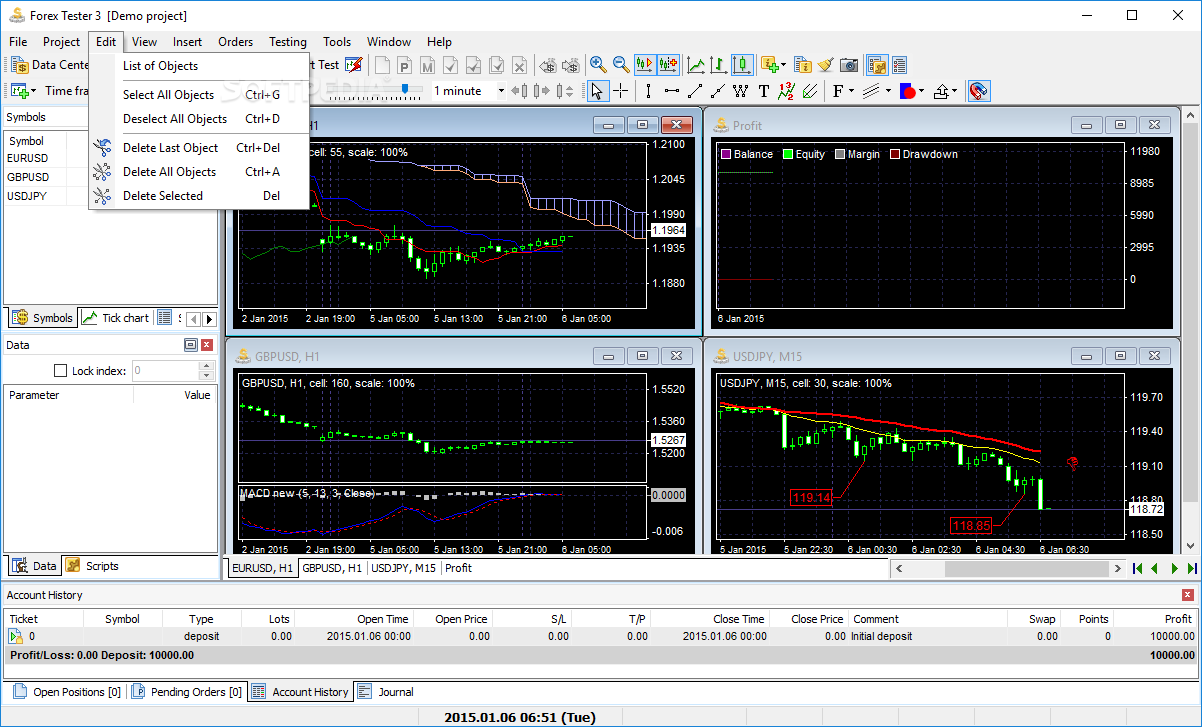Select the trend line drawing tool
This screenshot has height=727, width=1202.
coord(694,91)
